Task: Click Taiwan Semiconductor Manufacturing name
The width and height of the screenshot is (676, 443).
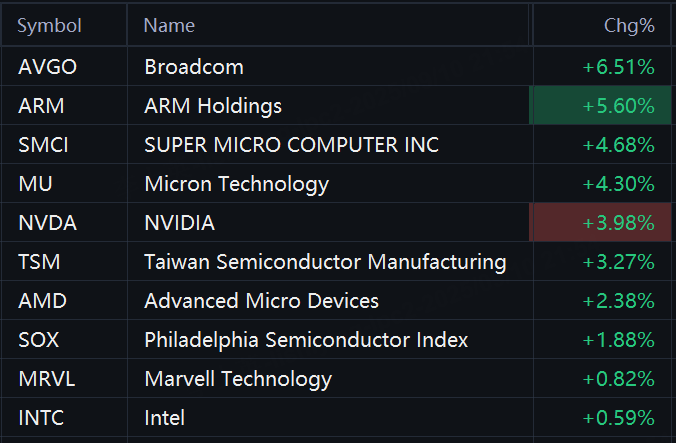Action: click(325, 262)
